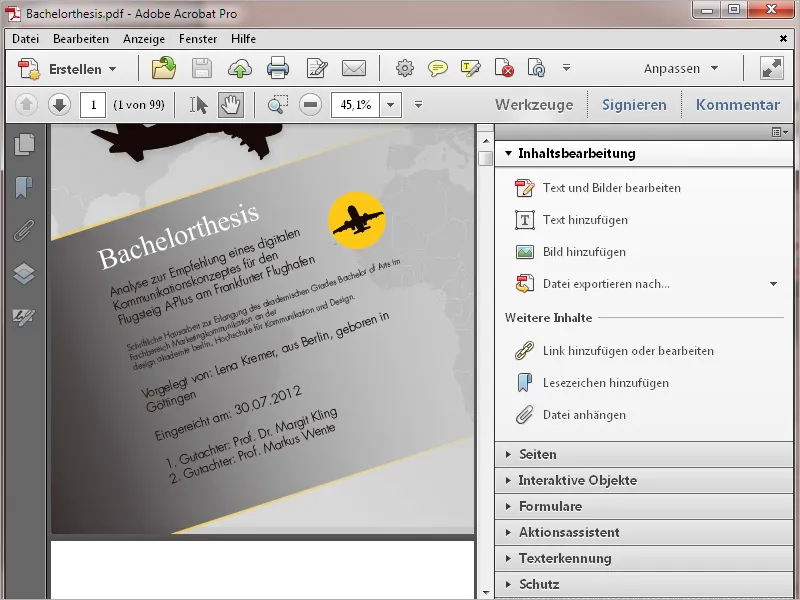Viewport: 800px width, 600px height.
Task: Click Link hinzufügen oder bearbeiten
Action: pyautogui.click(x=614, y=351)
